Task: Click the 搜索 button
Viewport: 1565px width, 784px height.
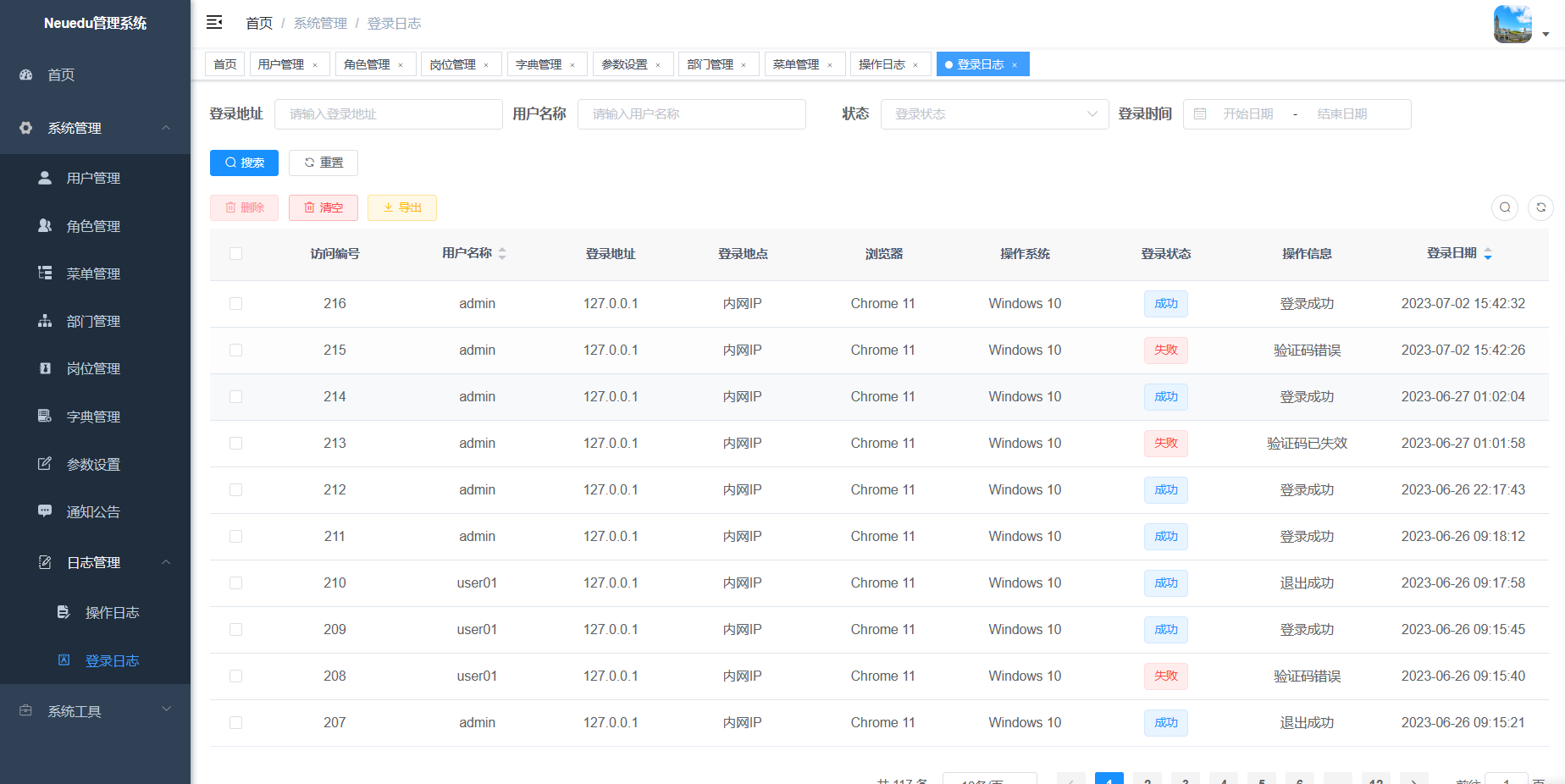Action: pyautogui.click(x=244, y=163)
